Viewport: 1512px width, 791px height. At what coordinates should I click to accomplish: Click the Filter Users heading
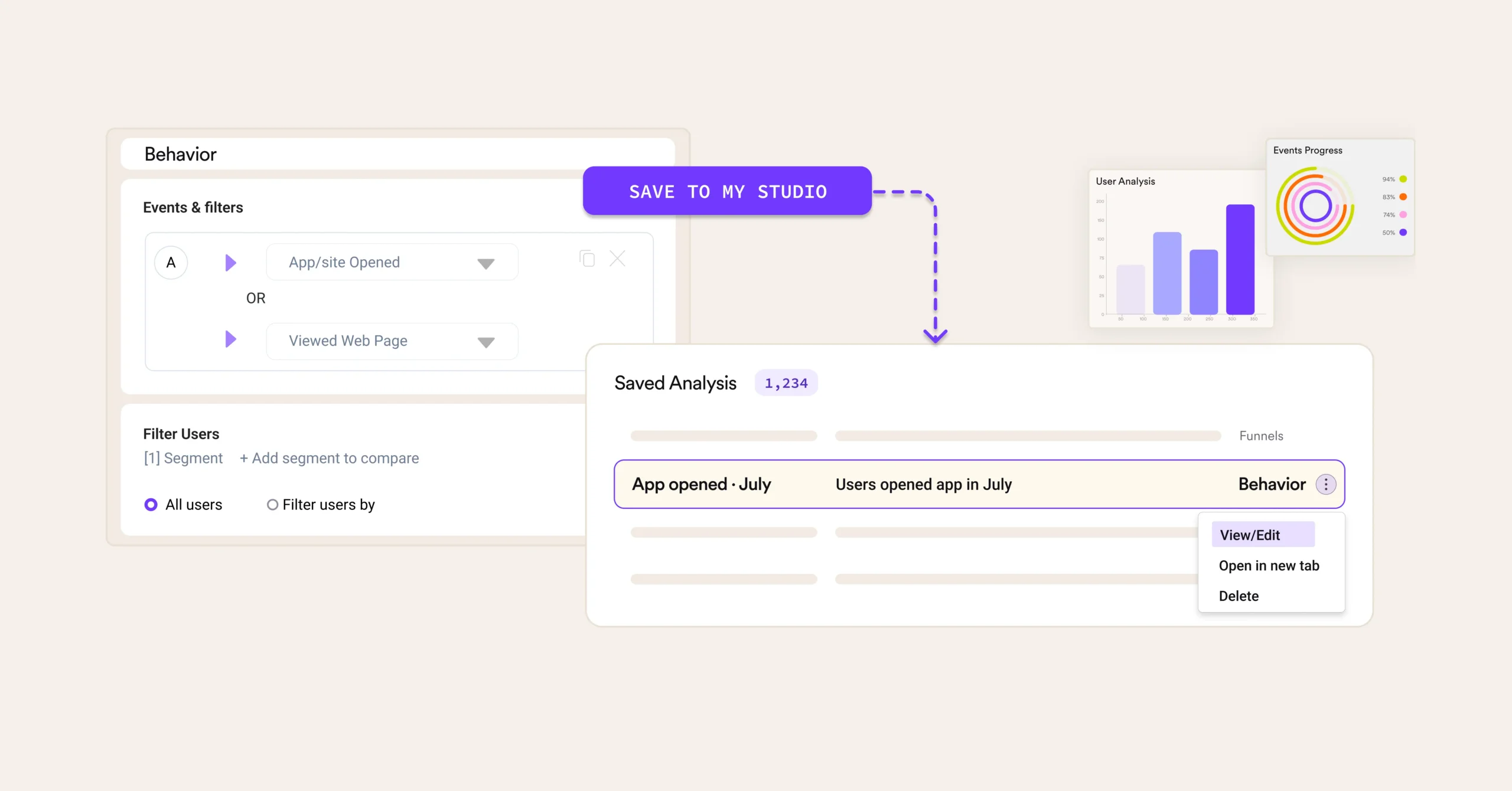(x=181, y=434)
